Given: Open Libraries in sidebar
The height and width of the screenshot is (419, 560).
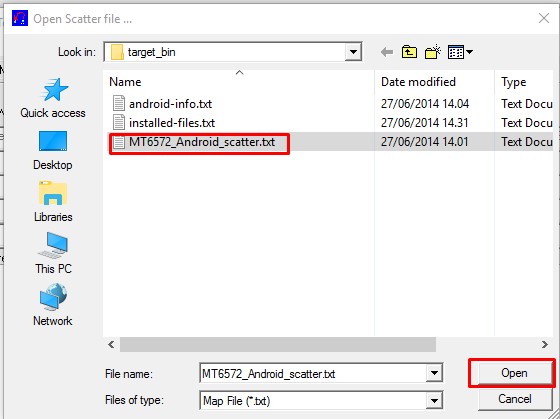Looking at the screenshot, I should (x=53, y=201).
